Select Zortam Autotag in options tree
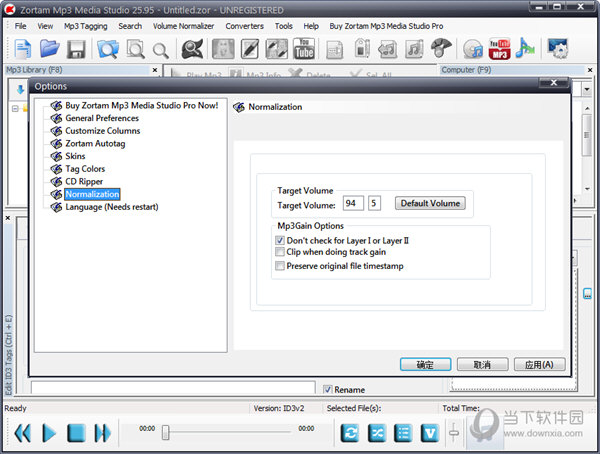Screen dimensions: 600x454 click(95, 144)
